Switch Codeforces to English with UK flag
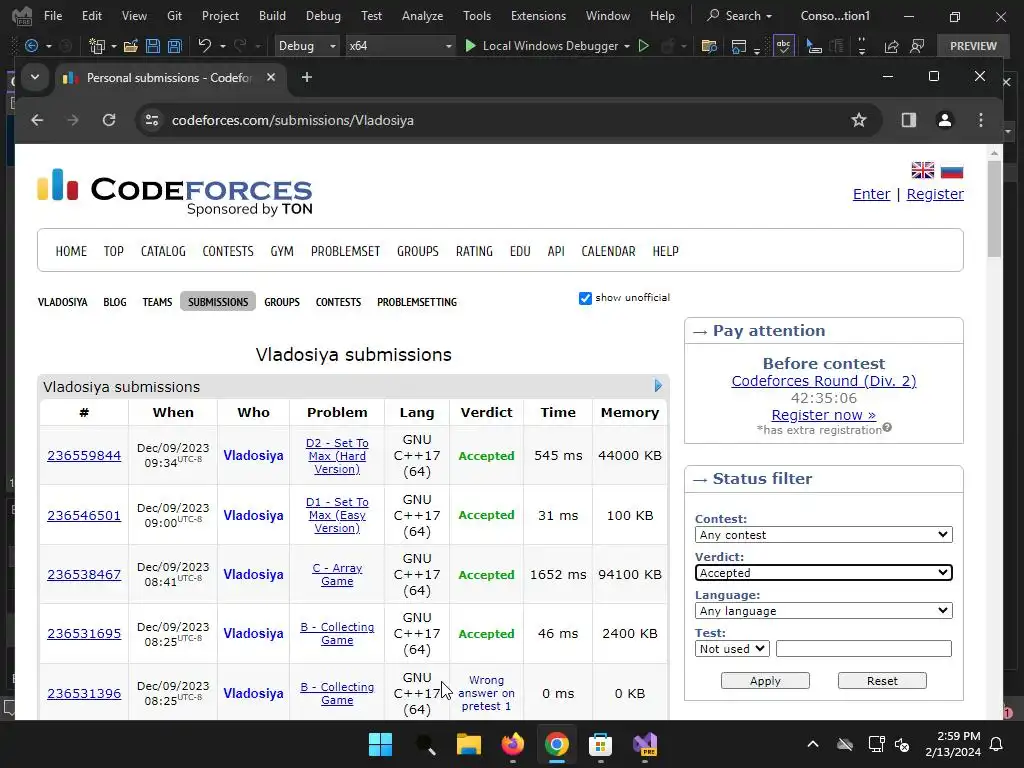The width and height of the screenshot is (1024, 768). (923, 170)
